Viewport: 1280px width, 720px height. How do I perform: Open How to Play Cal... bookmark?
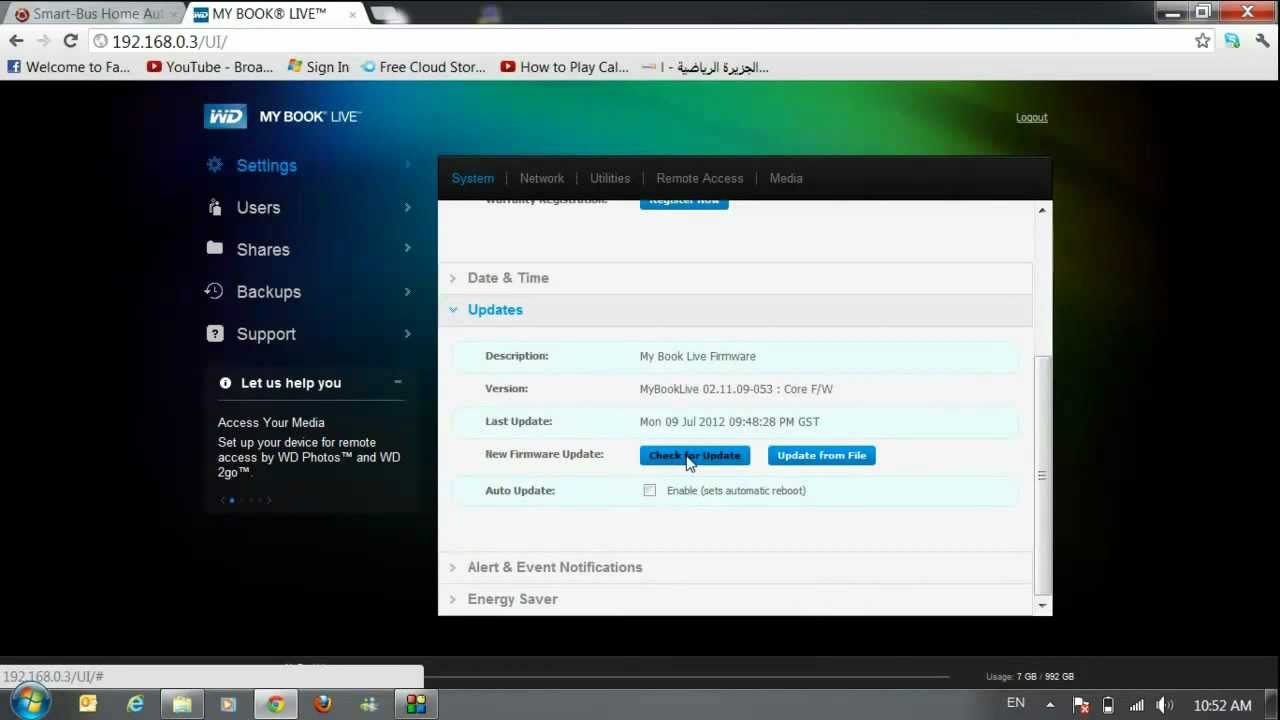coord(565,67)
